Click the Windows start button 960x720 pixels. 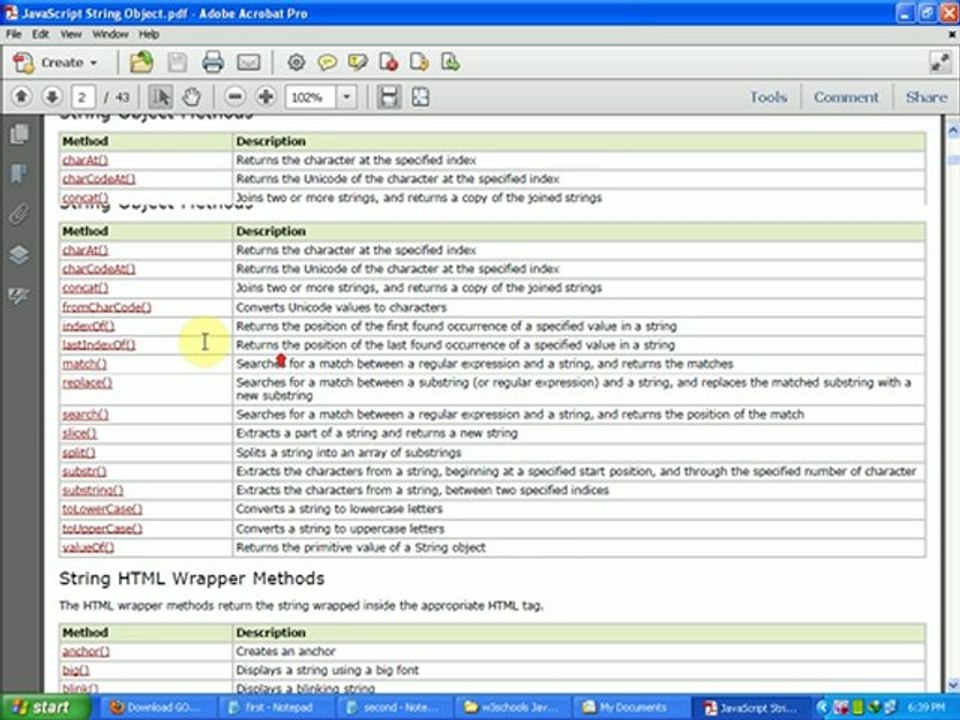point(43,707)
